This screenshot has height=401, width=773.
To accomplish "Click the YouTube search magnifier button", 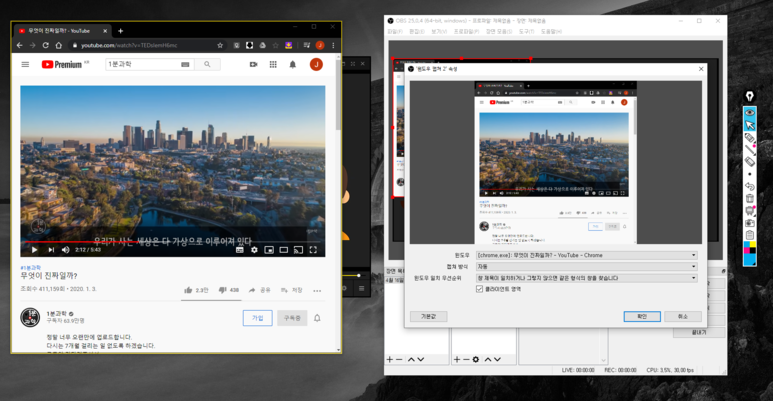I will pos(208,65).
